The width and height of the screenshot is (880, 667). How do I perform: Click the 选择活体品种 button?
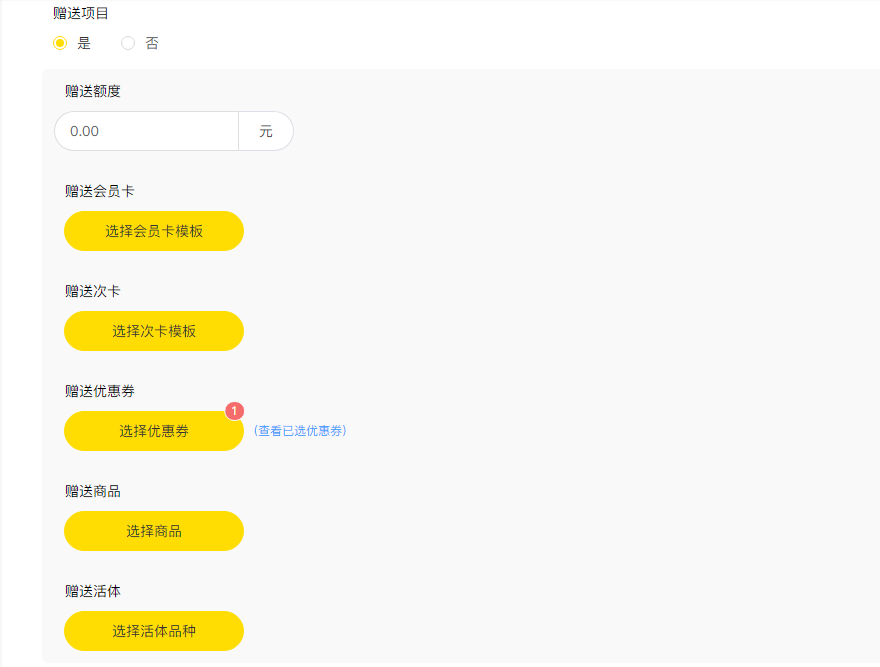(154, 631)
